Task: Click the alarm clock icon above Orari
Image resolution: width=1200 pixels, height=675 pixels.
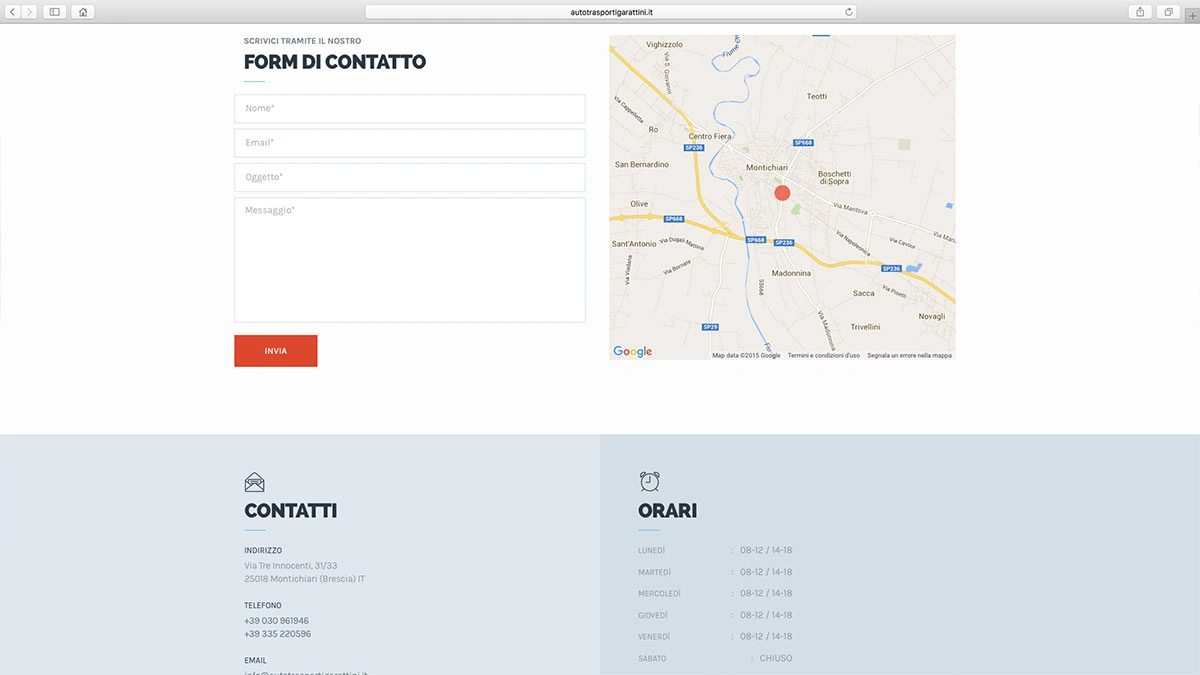Action: pos(649,481)
